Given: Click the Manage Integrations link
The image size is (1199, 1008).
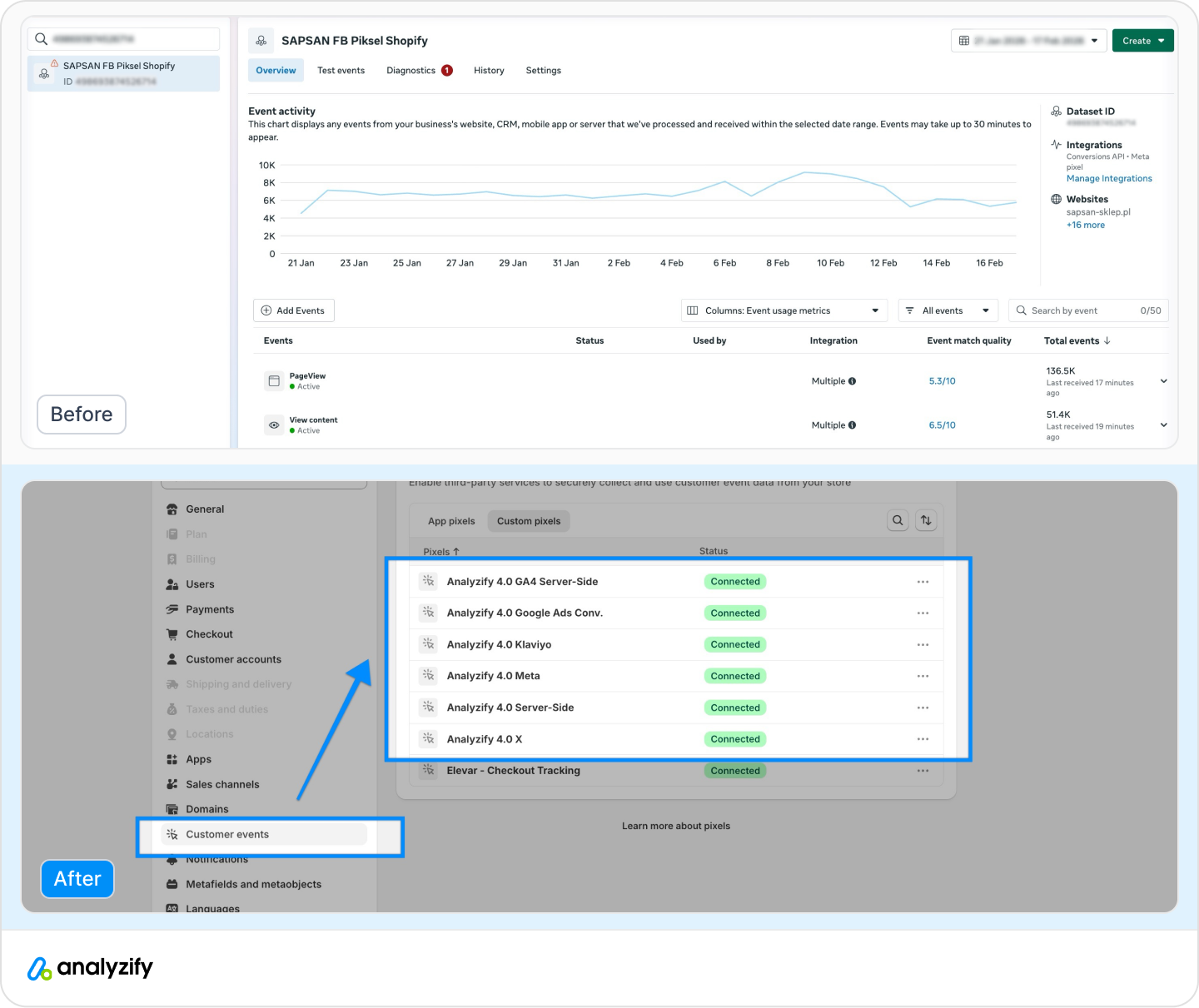Looking at the screenshot, I should (1109, 179).
